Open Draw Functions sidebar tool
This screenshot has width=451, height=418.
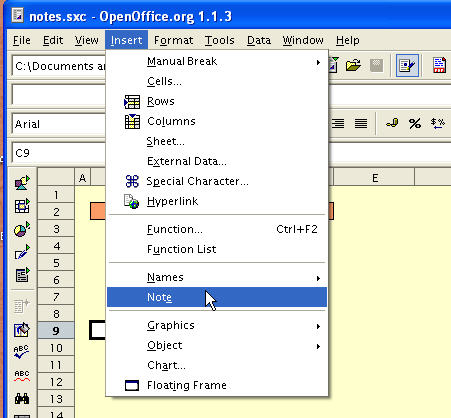tap(22, 252)
